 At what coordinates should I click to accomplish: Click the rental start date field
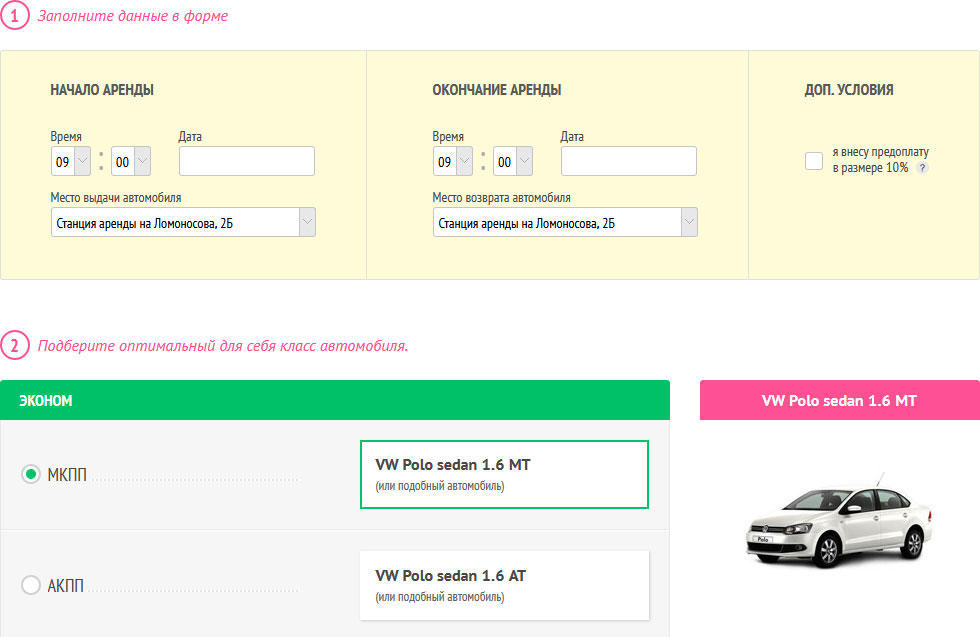(x=247, y=161)
